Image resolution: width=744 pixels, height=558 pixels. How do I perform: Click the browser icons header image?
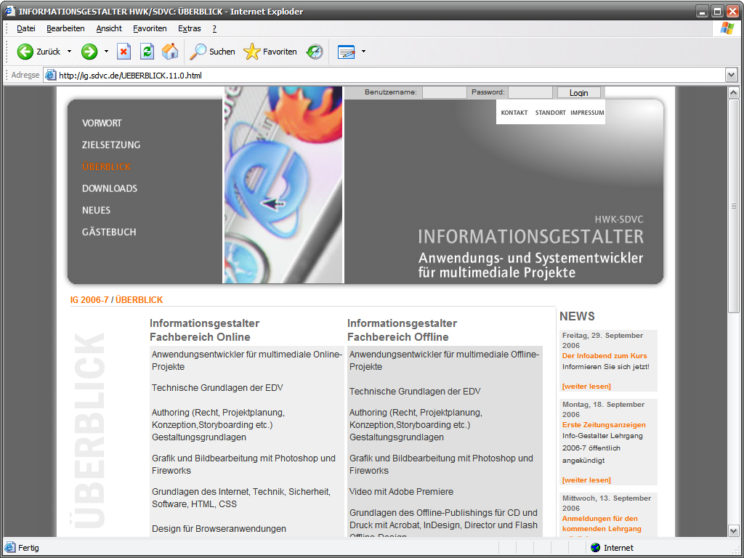point(283,185)
